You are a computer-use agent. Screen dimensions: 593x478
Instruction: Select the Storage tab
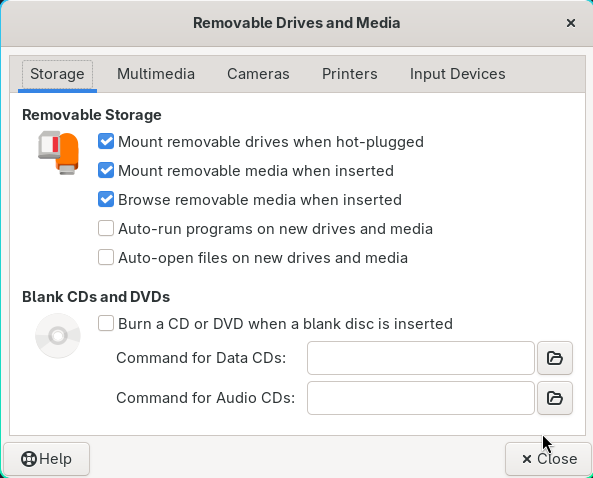(57, 74)
